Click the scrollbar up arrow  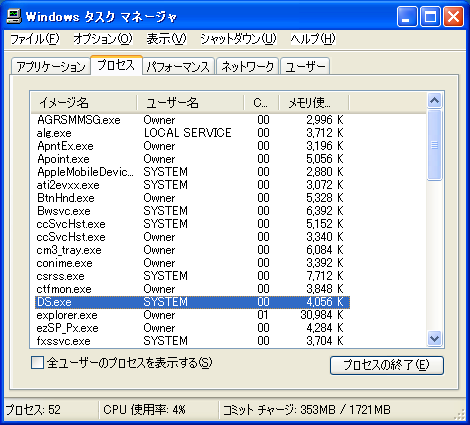tap(434, 101)
